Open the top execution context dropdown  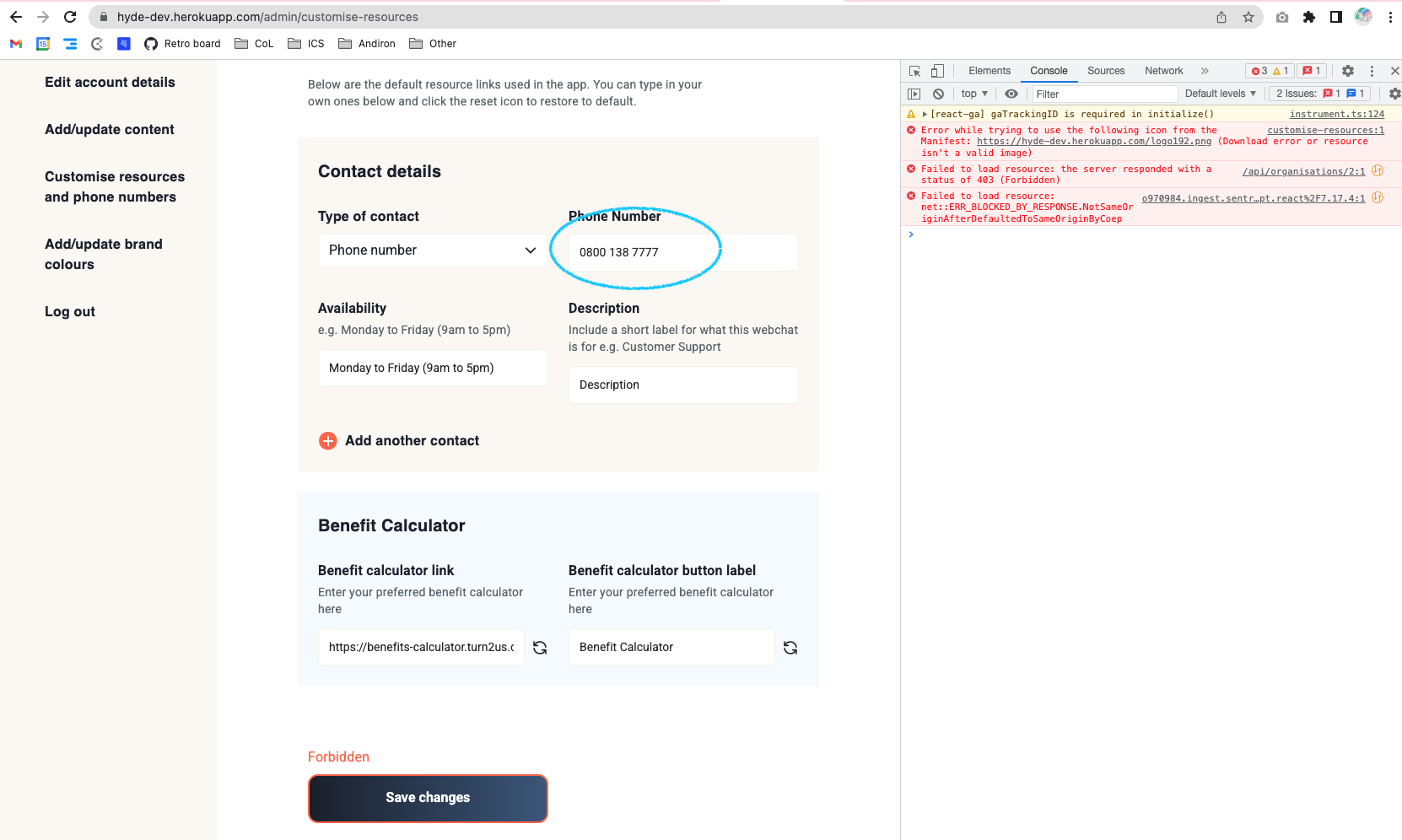tap(973, 94)
